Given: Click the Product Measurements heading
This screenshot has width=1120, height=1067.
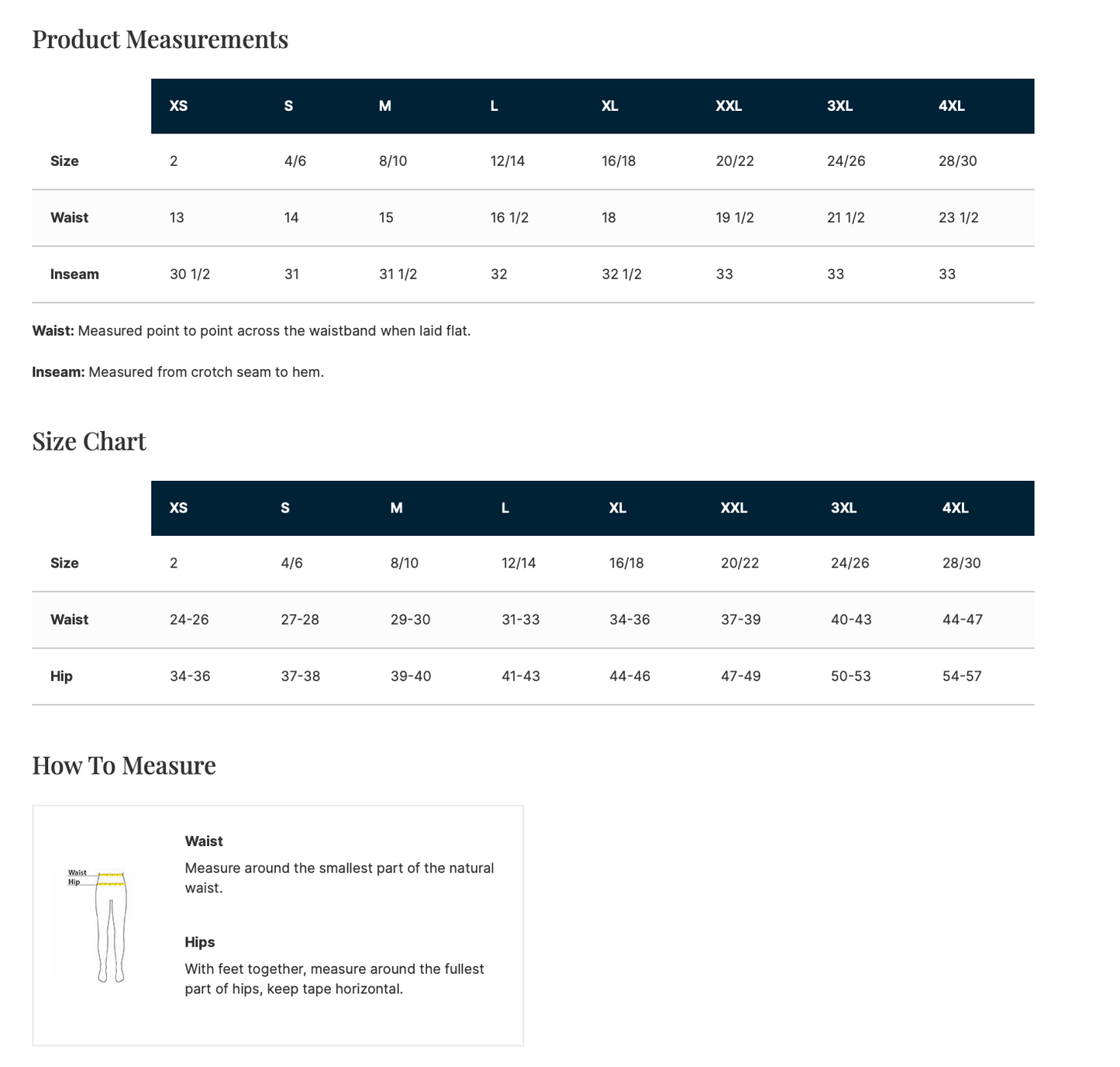Looking at the screenshot, I should point(160,40).
